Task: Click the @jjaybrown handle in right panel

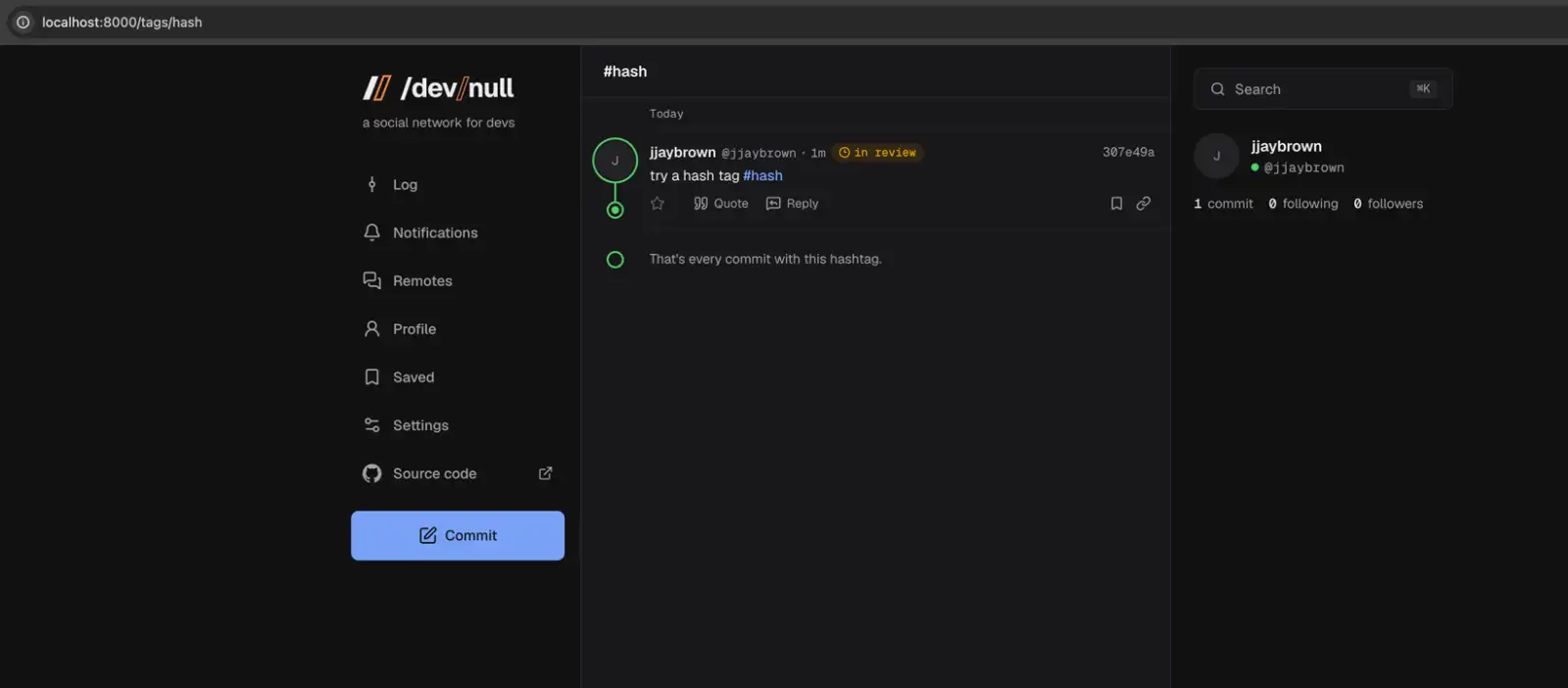Action: pyautogui.click(x=1304, y=168)
